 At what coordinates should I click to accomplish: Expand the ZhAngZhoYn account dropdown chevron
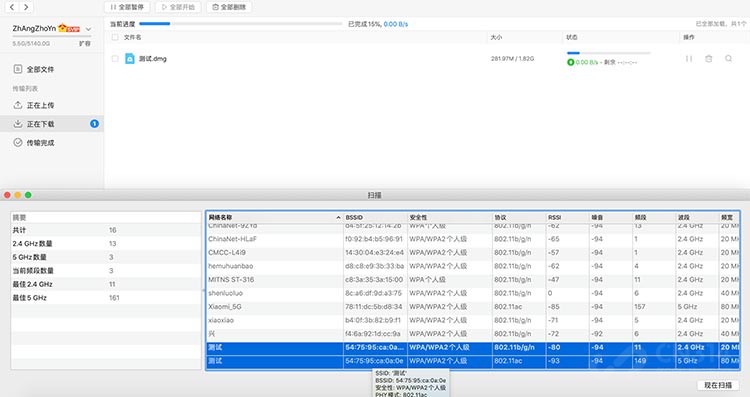[88, 29]
